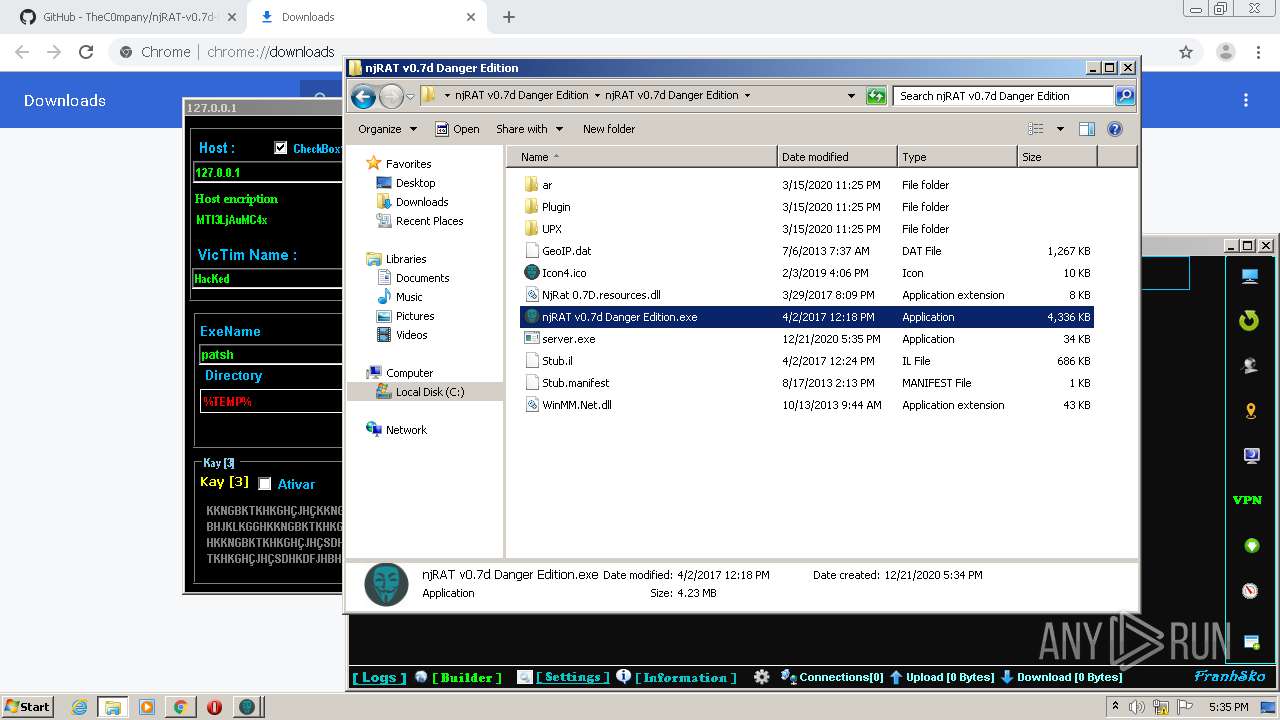Open the Organize menu

pos(387,129)
